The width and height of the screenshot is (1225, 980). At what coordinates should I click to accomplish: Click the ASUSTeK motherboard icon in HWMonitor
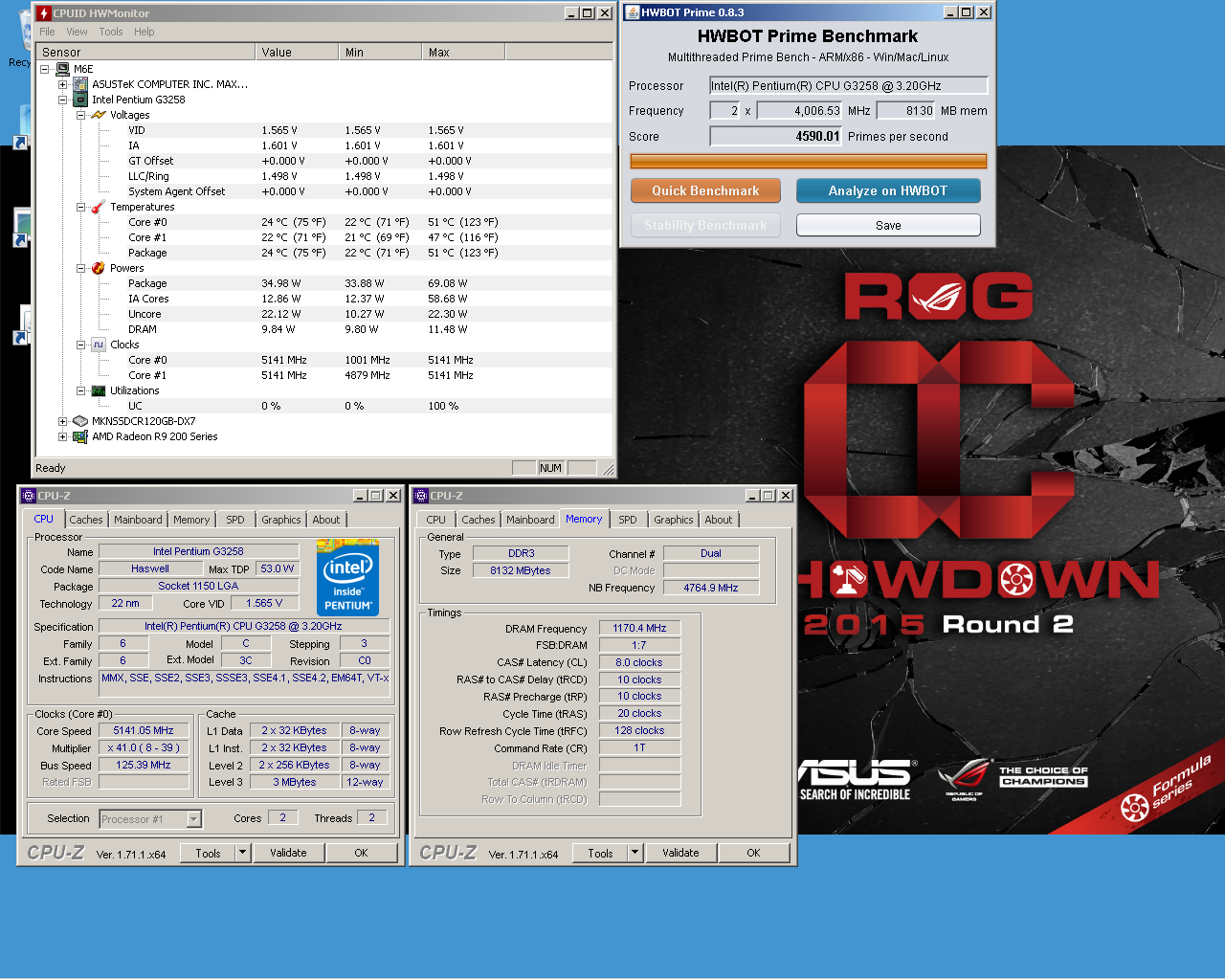[x=80, y=84]
